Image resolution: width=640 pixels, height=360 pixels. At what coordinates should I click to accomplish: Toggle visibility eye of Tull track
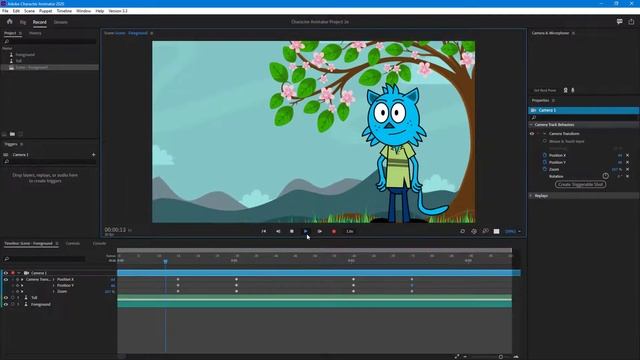[x=6, y=298]
